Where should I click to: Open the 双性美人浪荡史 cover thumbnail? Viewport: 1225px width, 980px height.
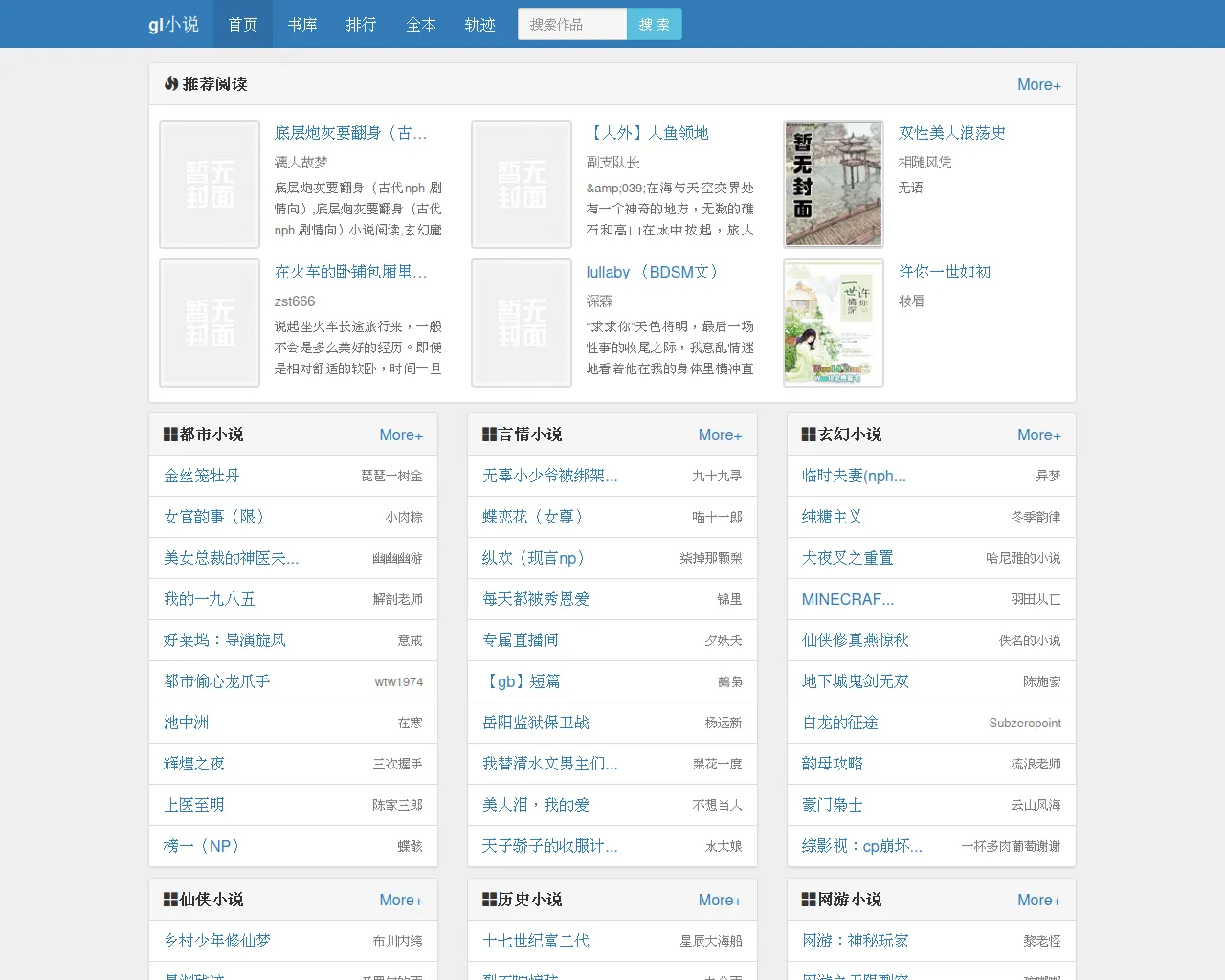tap(833, 184)
